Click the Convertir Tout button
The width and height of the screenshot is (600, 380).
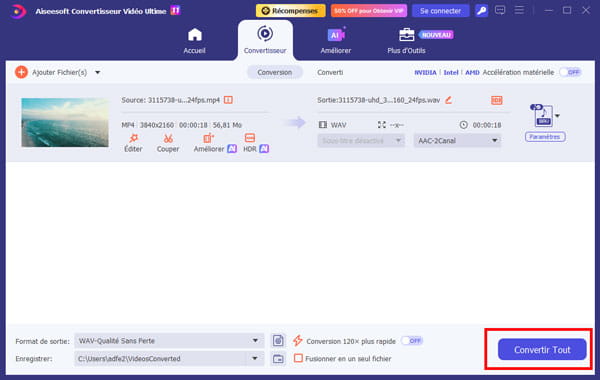(542, 349)
